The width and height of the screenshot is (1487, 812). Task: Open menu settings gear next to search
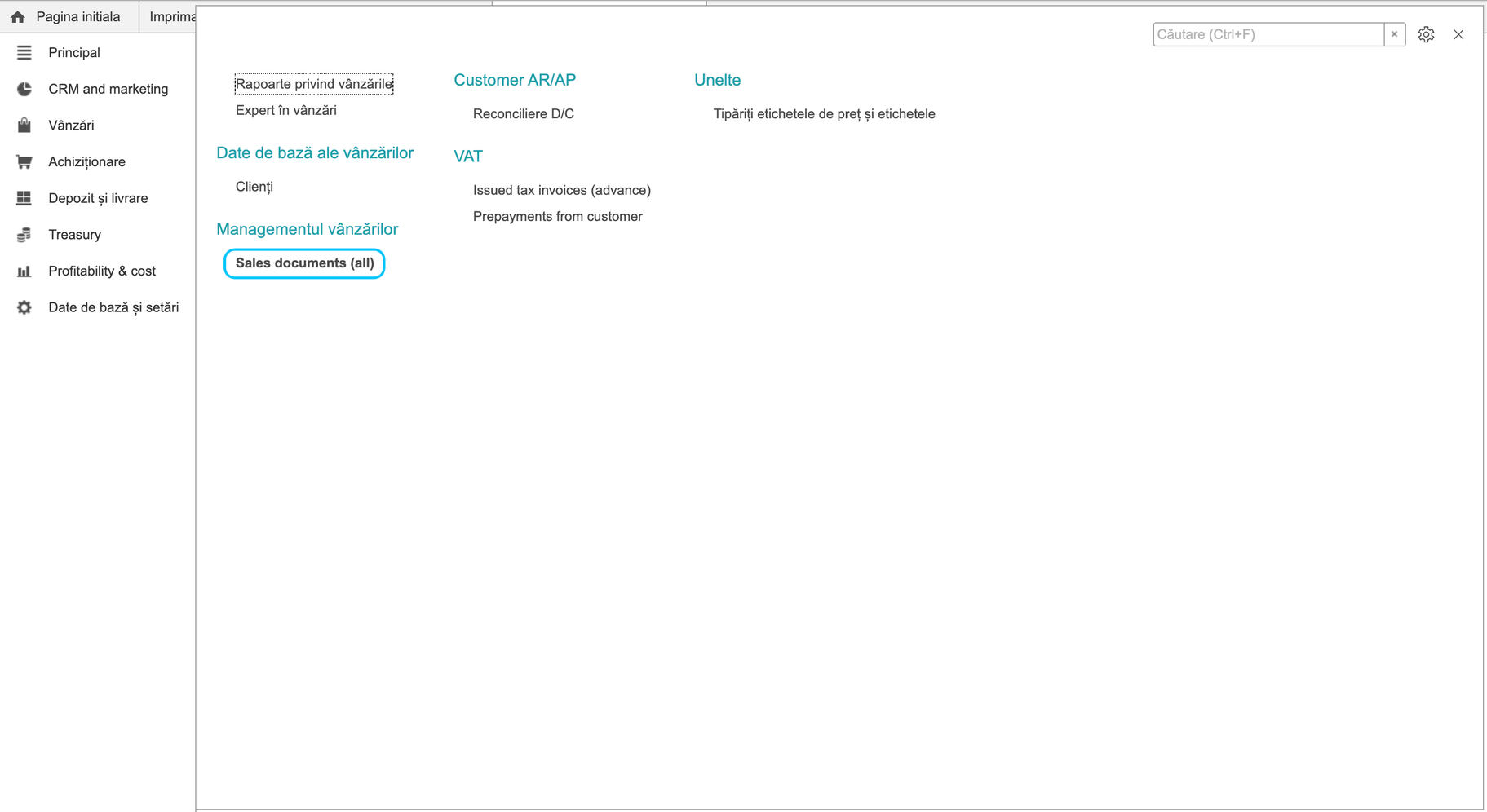pyautogui.click(x=1426, y=34)
